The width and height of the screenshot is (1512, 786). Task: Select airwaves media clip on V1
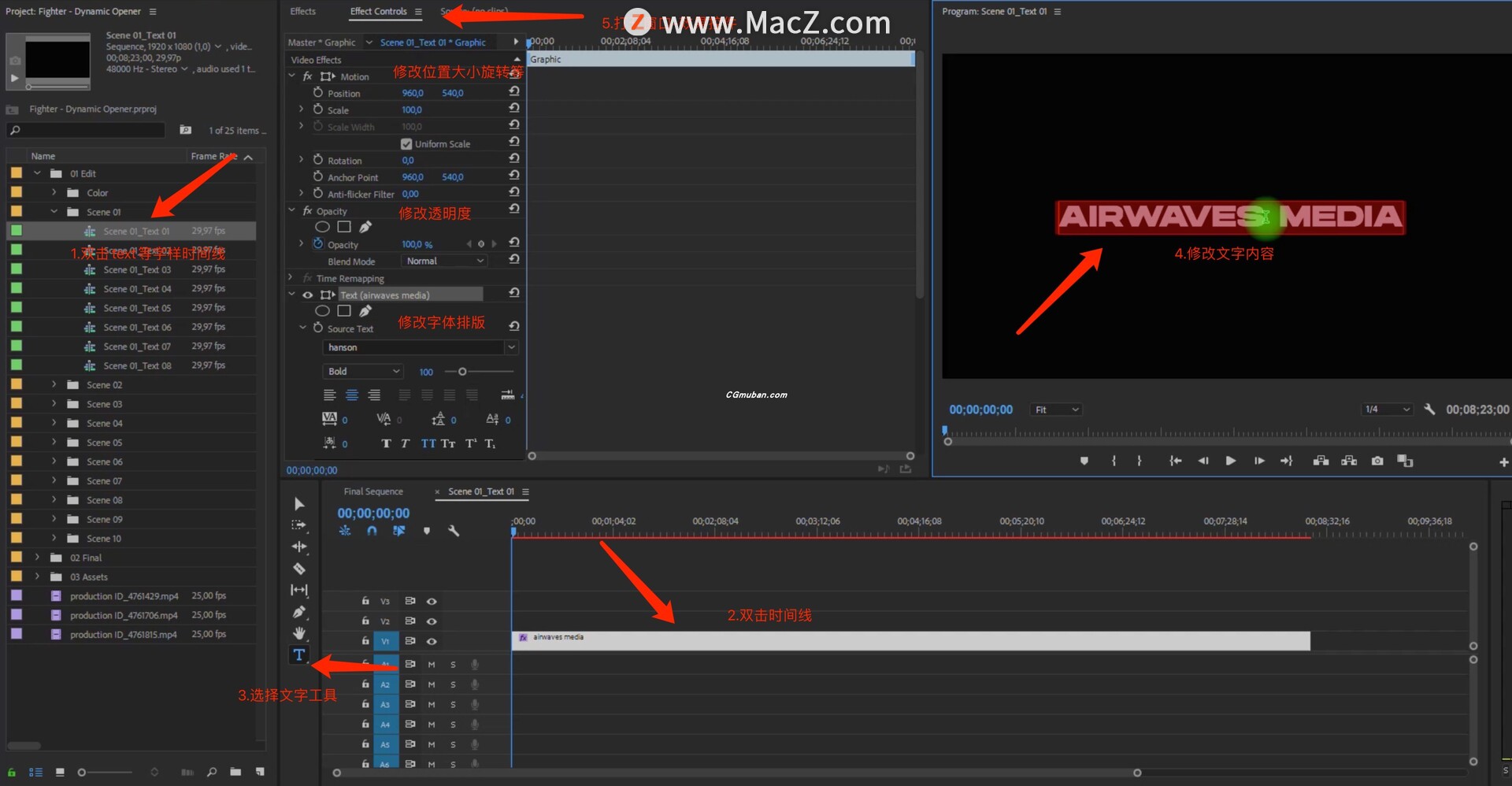click(x=911, y=641)
